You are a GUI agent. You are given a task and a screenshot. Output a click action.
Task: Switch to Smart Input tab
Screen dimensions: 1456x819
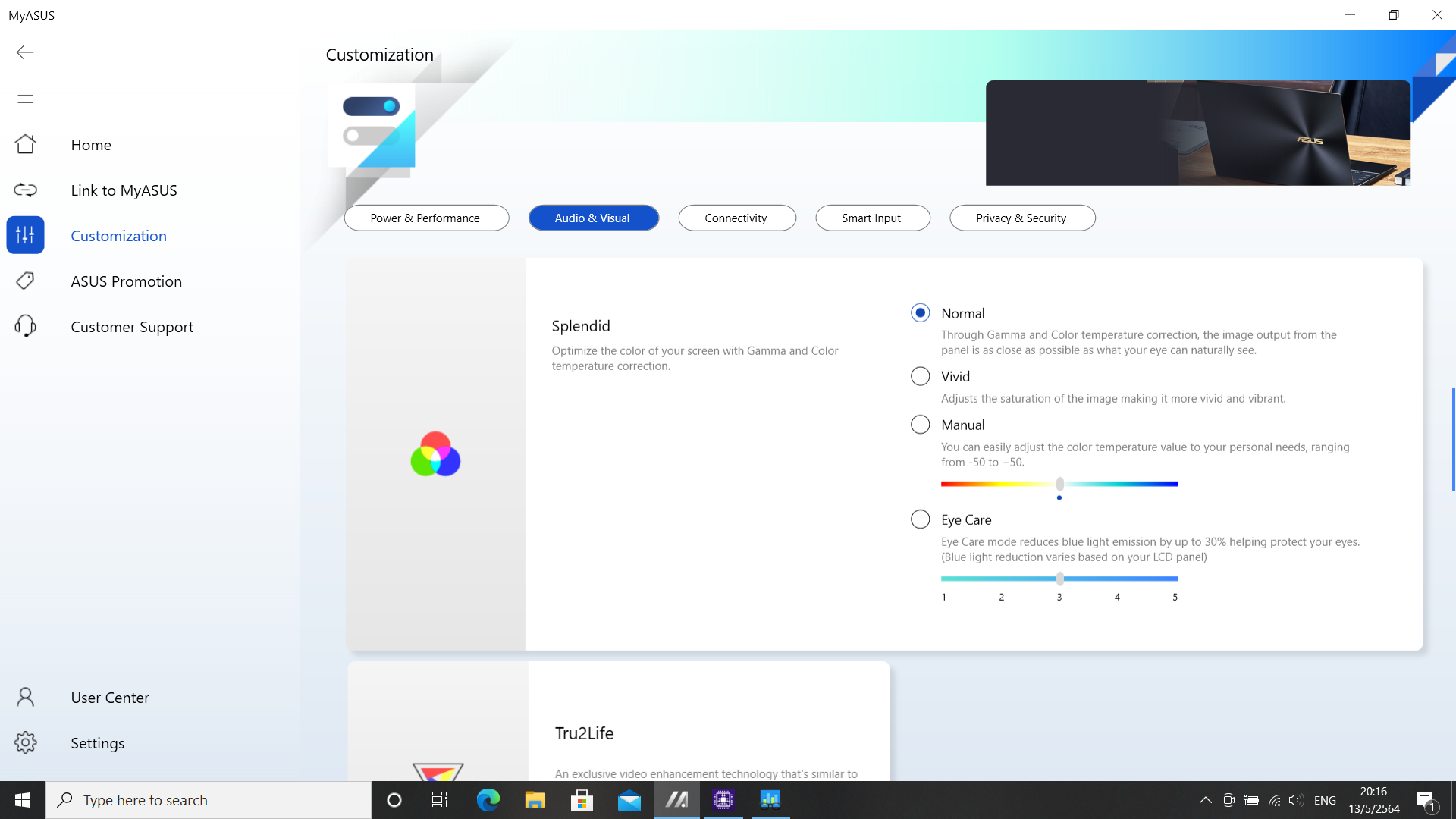872,218
